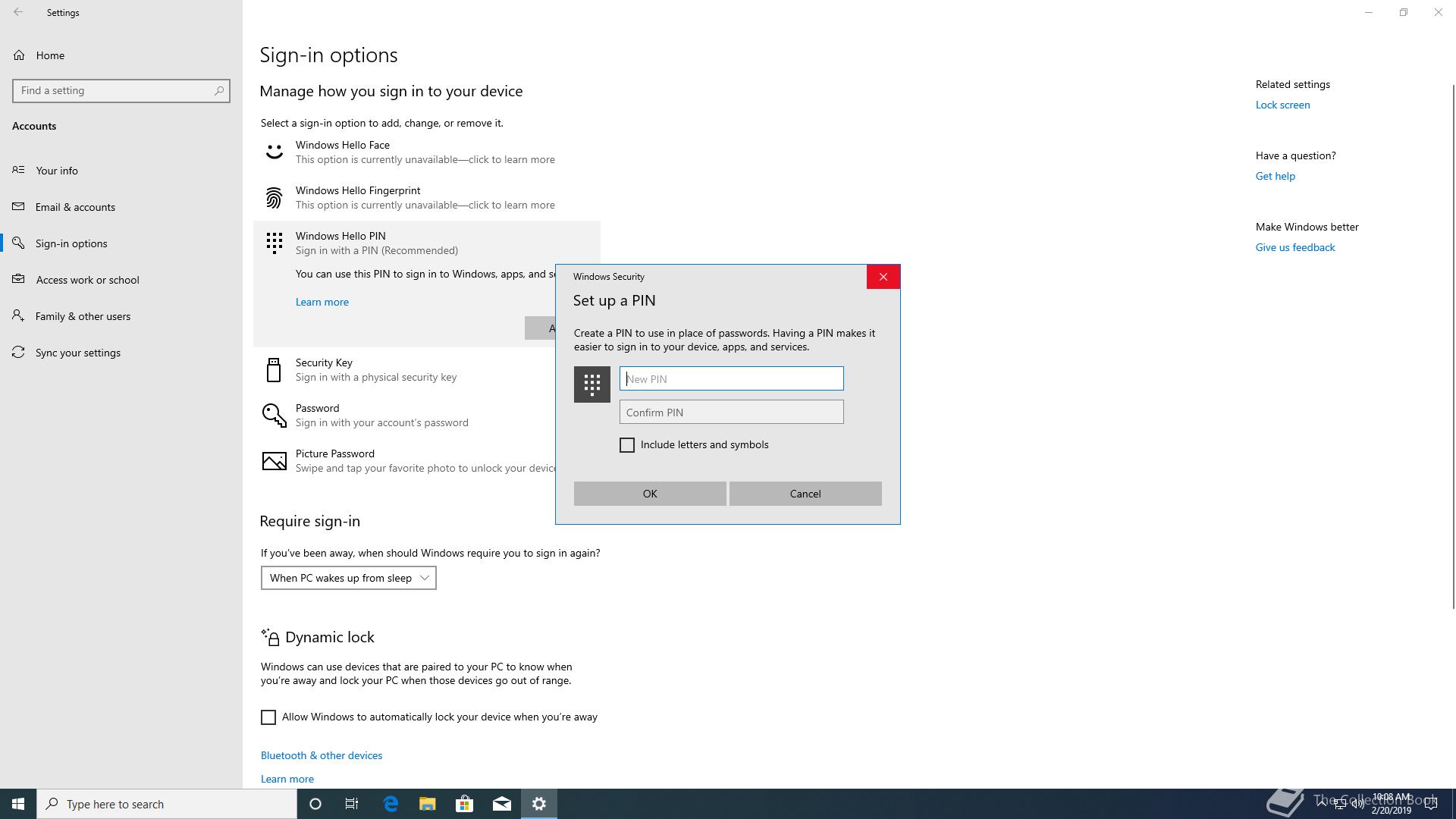The width and height of the screenshot is (1456, 819).
Task: Click the Picture Password image icon
Action: (274, 460)
